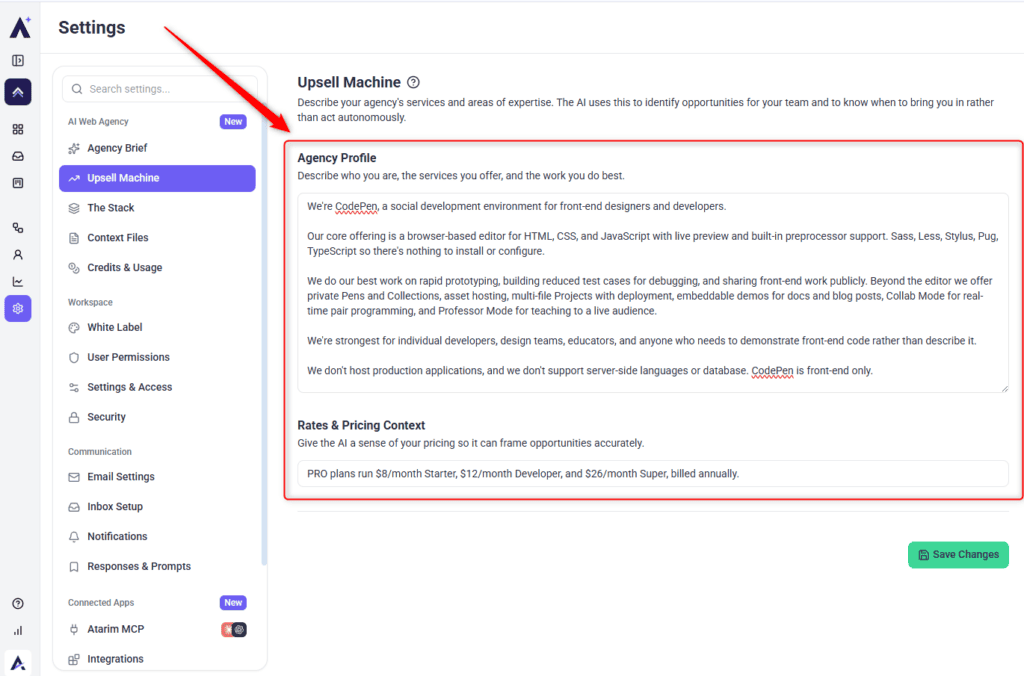Open the dashboard grid icon in the rail

pos(18,129)
